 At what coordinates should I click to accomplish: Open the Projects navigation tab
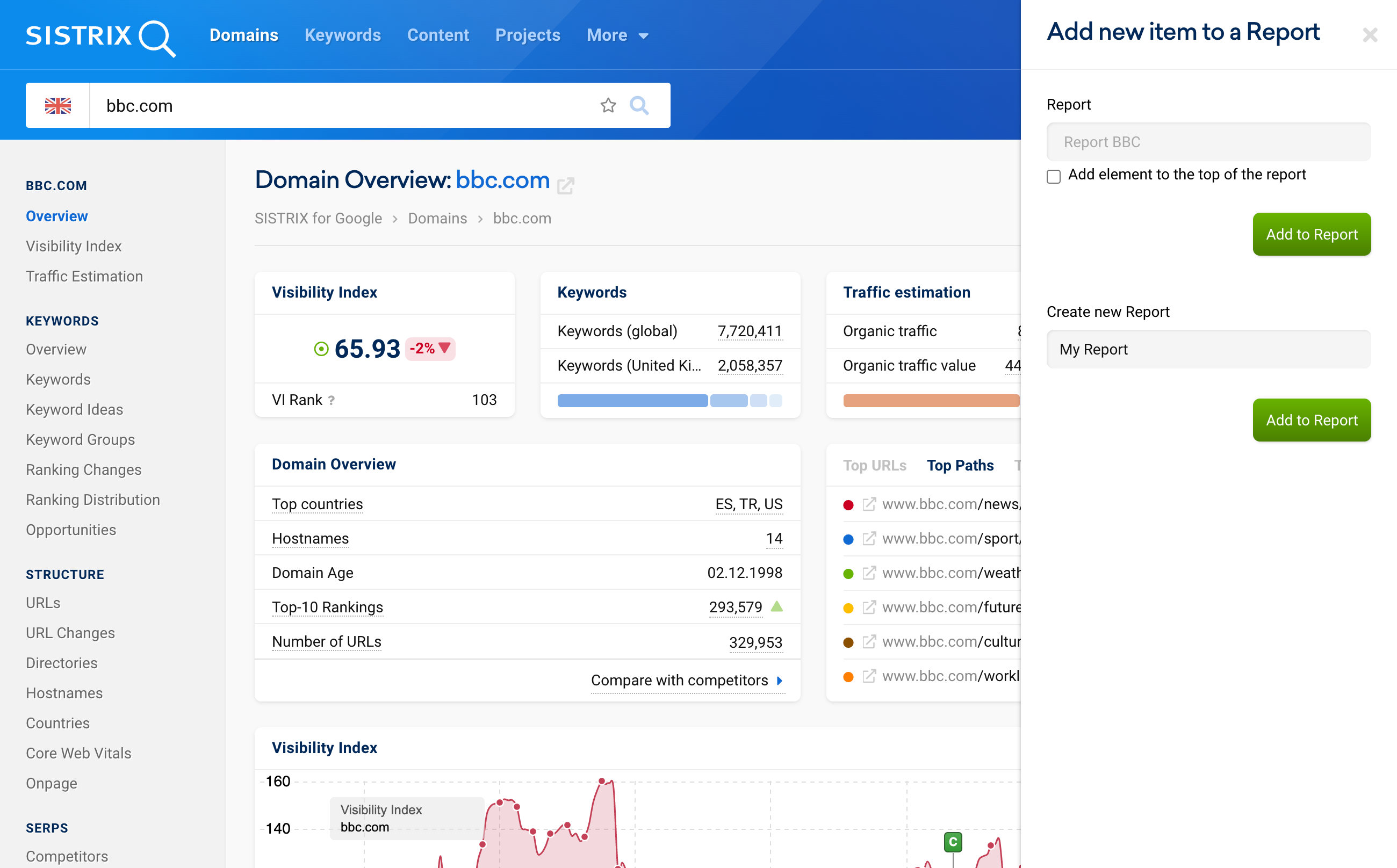click(528, 35)
